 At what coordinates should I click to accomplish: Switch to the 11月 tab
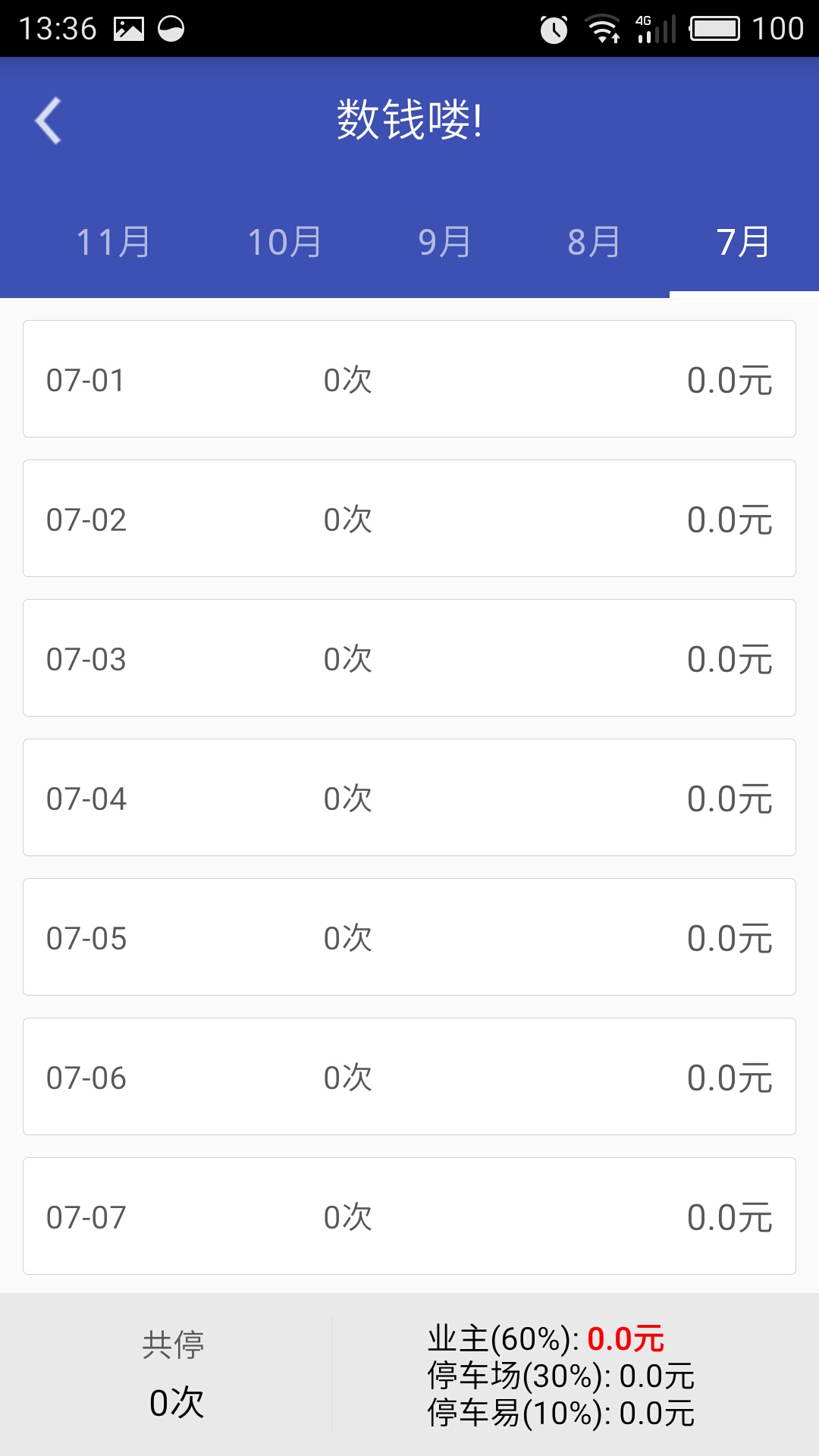[113, 243]
